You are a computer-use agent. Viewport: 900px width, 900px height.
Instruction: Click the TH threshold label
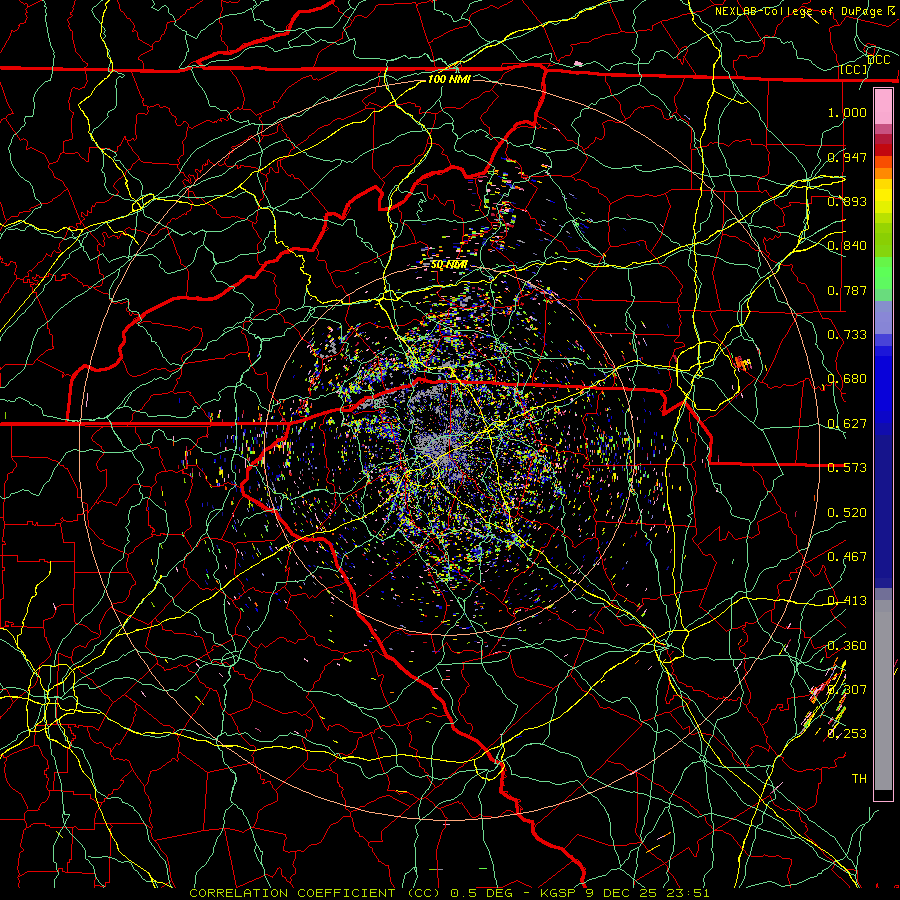click(x=859, y=779)
